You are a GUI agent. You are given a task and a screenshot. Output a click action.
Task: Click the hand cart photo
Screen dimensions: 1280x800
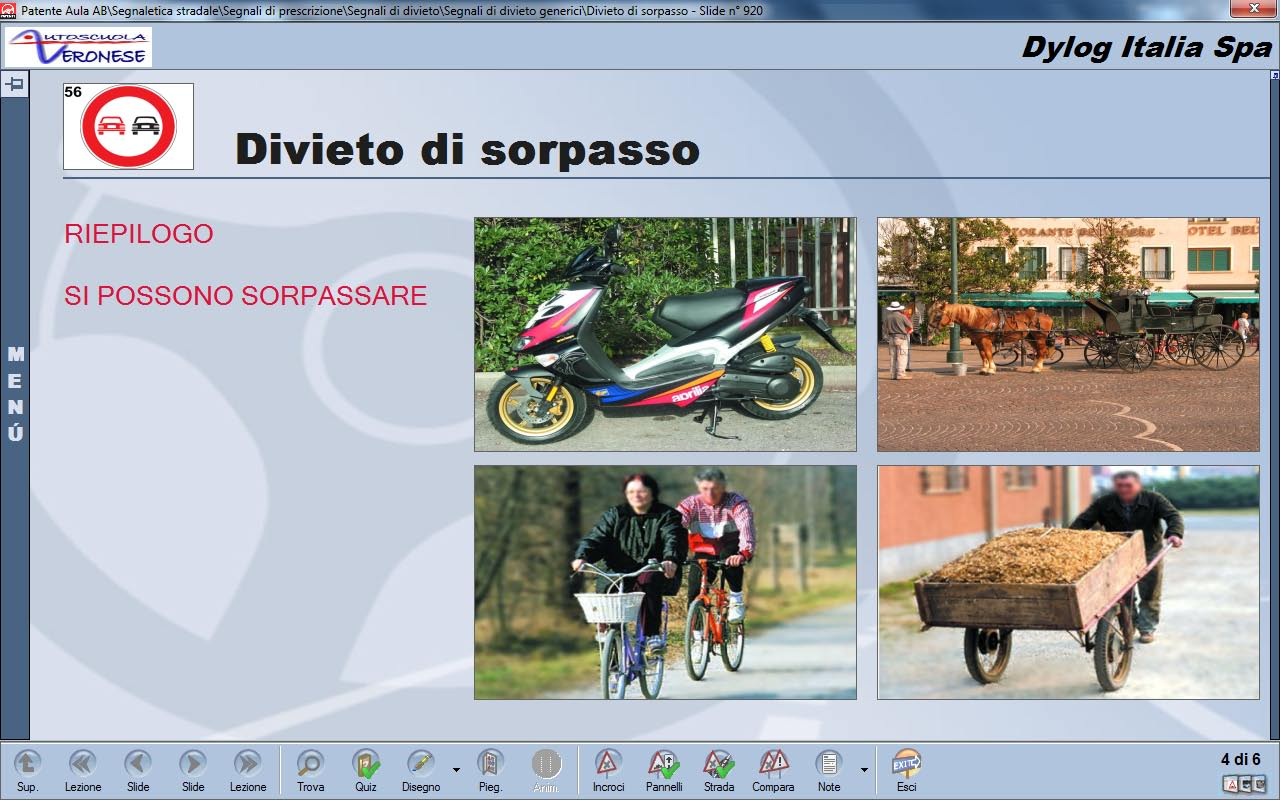1068,582
